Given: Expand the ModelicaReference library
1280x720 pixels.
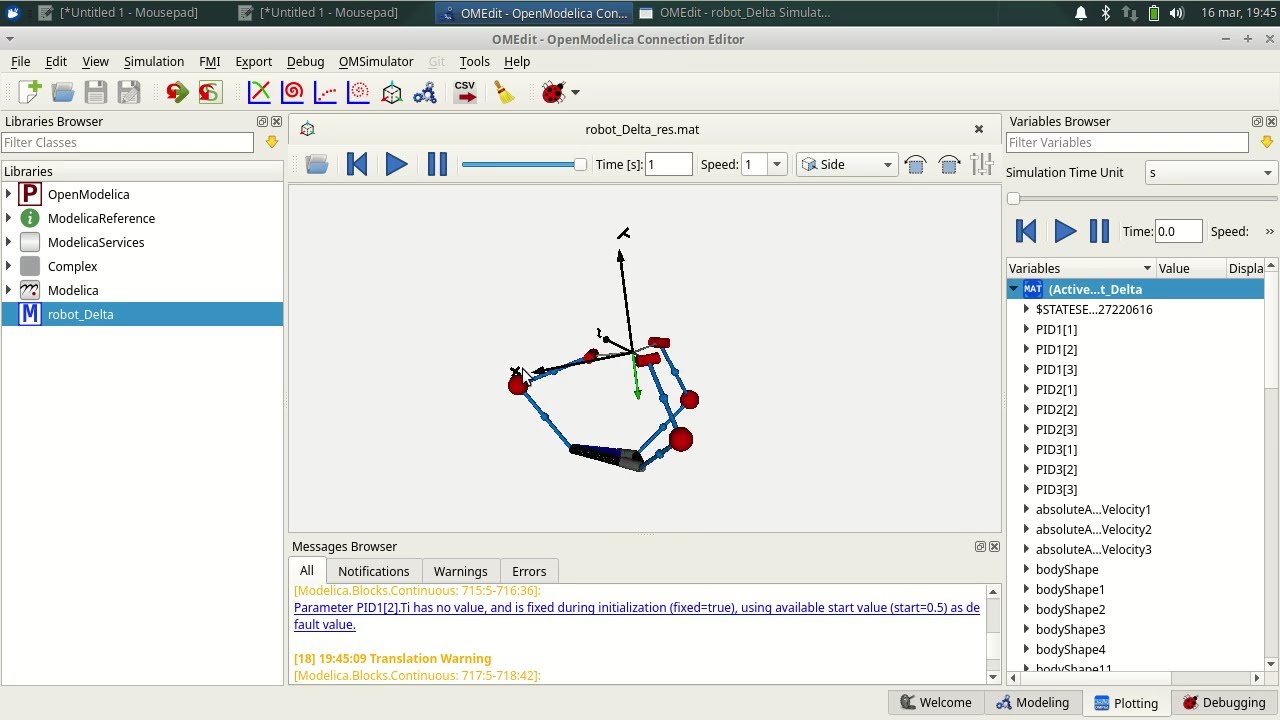Looking at the screenshot, I should [9, 218].
